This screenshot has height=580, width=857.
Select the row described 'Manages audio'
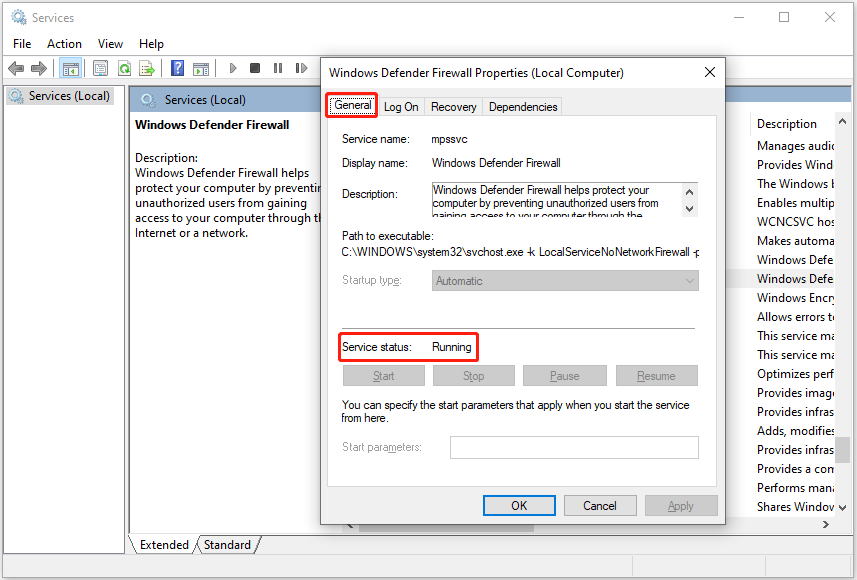[x=795, y=146]
